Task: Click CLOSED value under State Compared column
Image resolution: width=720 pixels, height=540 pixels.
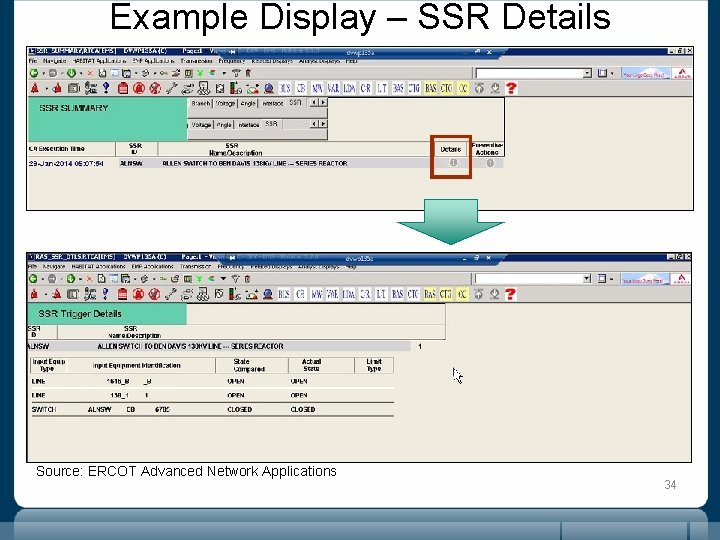Action: pyautogui.click(x=240, y=409)
